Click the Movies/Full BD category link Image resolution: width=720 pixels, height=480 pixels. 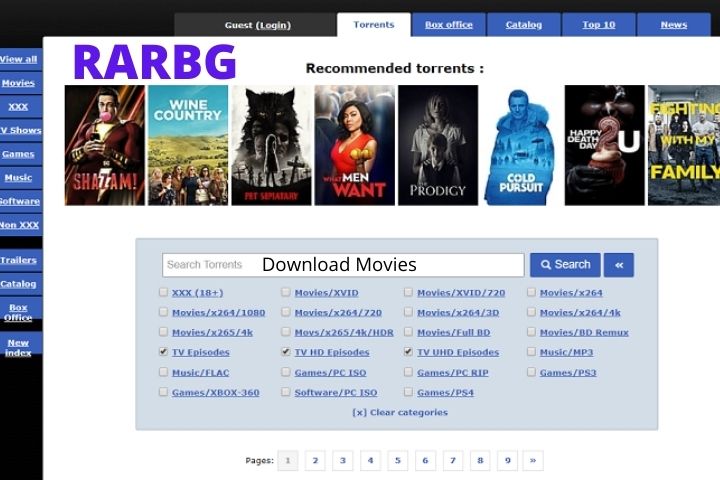(x=454, y=333)
